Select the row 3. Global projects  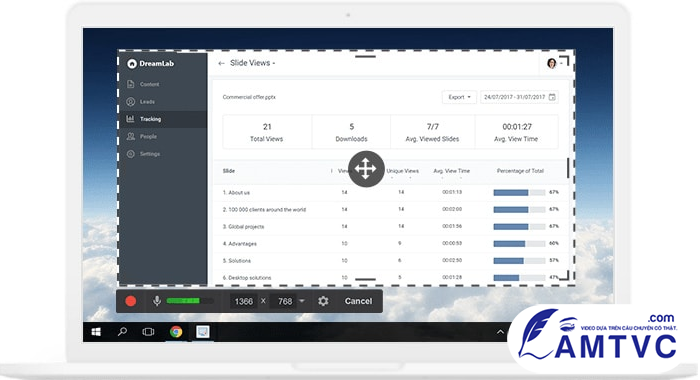tap(391, 226)
